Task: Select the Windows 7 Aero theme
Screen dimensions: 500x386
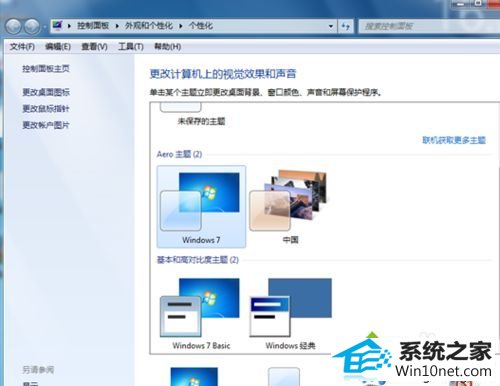Action: click(201, 207)
